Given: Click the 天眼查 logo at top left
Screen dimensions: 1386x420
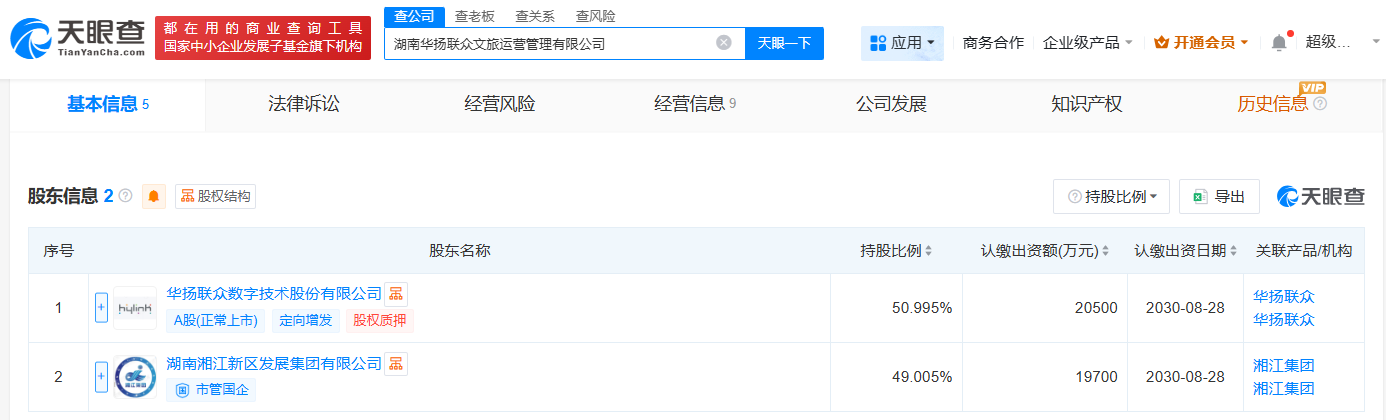Looking at the screenshot, I should tap(76, 40).
